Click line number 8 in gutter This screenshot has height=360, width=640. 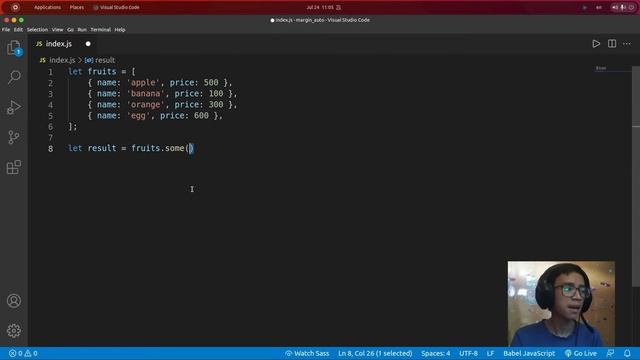(x=51, y=149)
